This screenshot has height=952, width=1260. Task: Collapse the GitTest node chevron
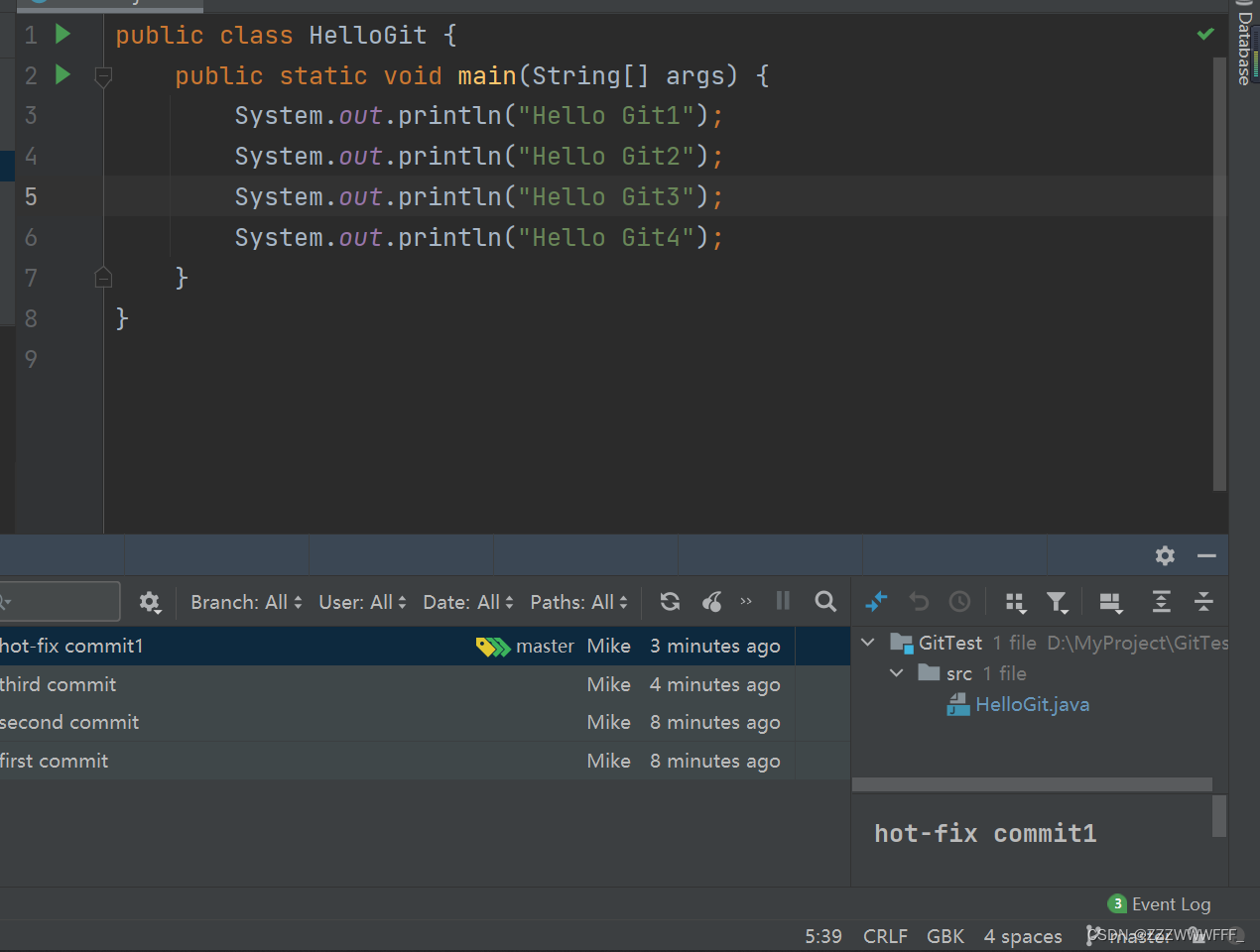(x=868, y=643)
